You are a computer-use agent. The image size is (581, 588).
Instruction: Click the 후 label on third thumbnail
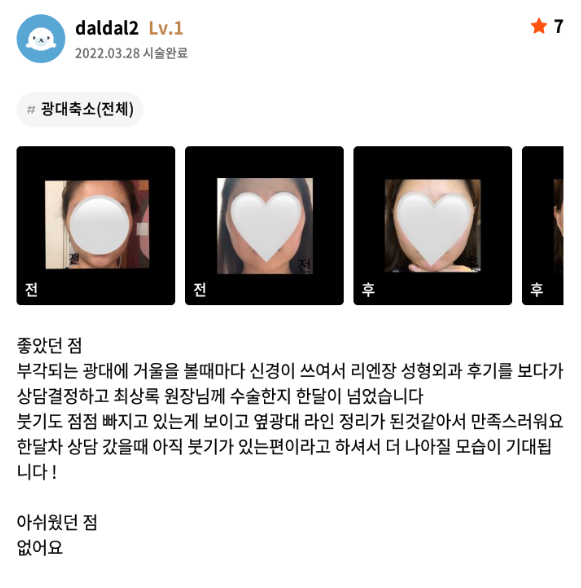pos(368,290)
